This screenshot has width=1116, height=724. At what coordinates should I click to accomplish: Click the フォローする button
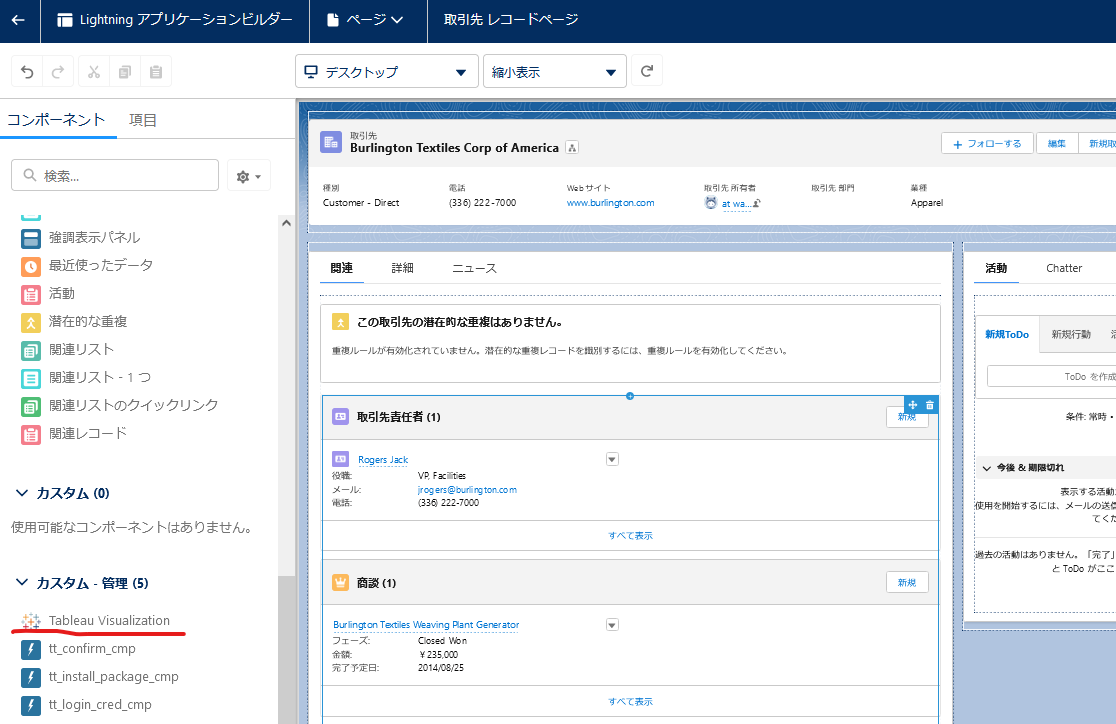(986, 143)
